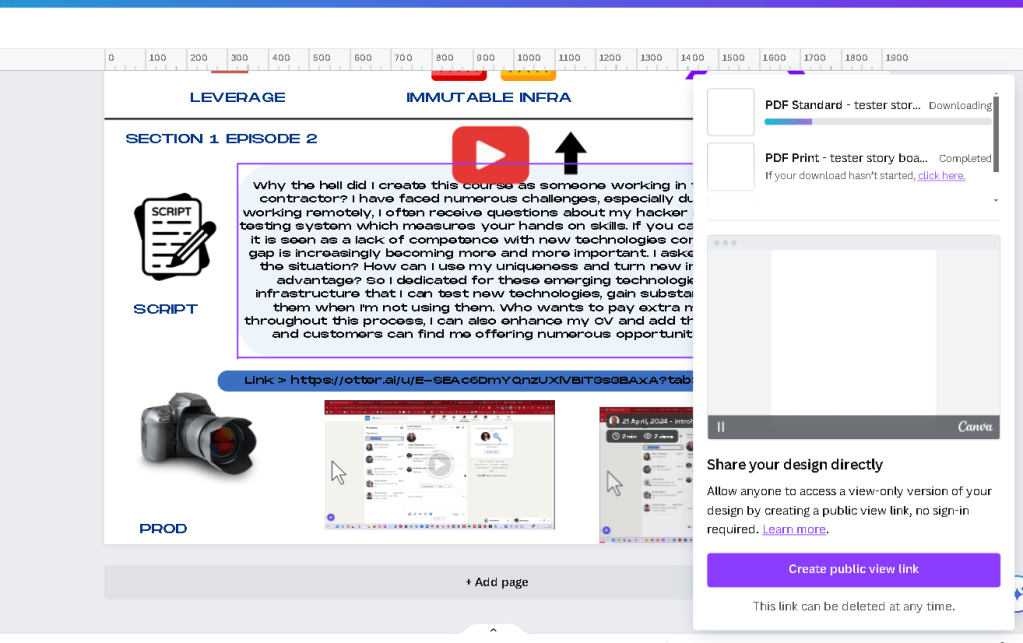
Task: Click the Canva logo in preview
Action: click(x=975, y=426)
